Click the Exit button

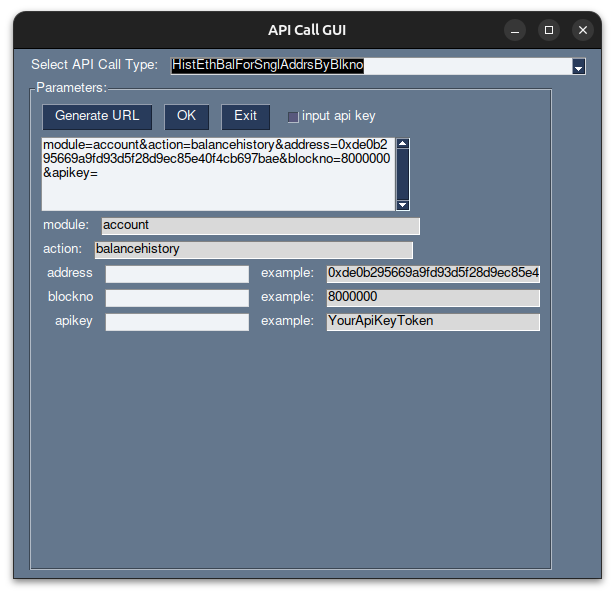pos(245,116)
